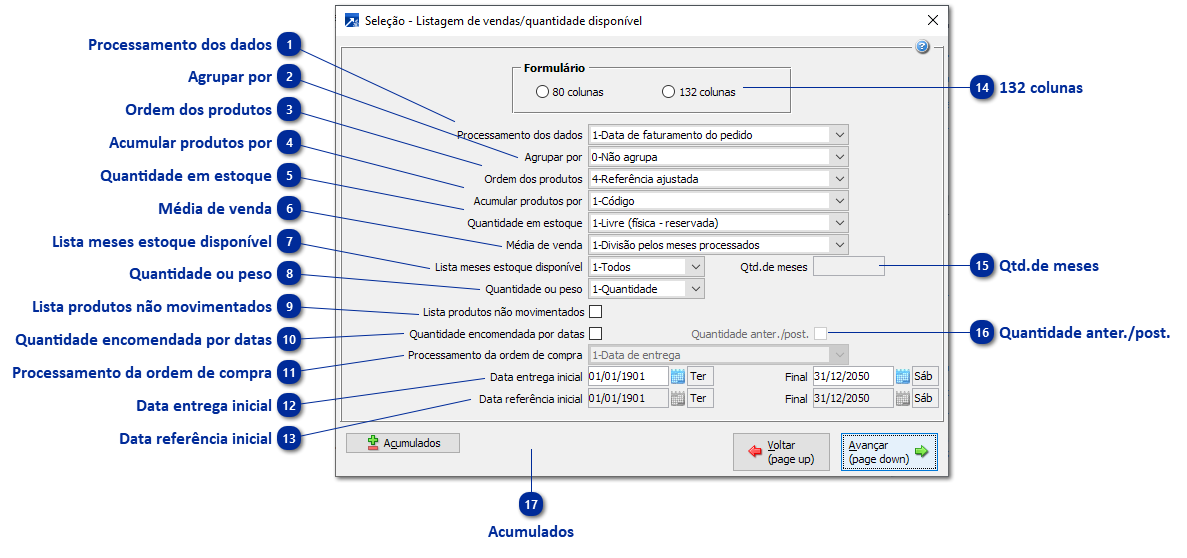This screenshot has height=558, width=1187.
Task: Open the Agrupar por dropdown
Action: click(839, 157)
